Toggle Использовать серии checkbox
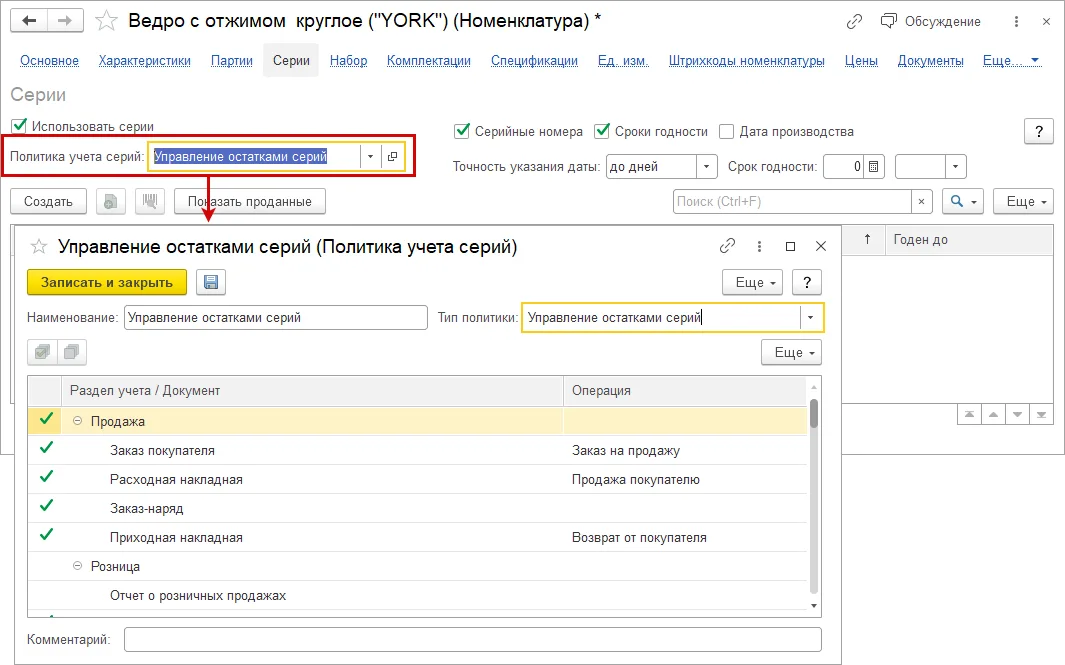1065x665 pixels. click(19, 126)
